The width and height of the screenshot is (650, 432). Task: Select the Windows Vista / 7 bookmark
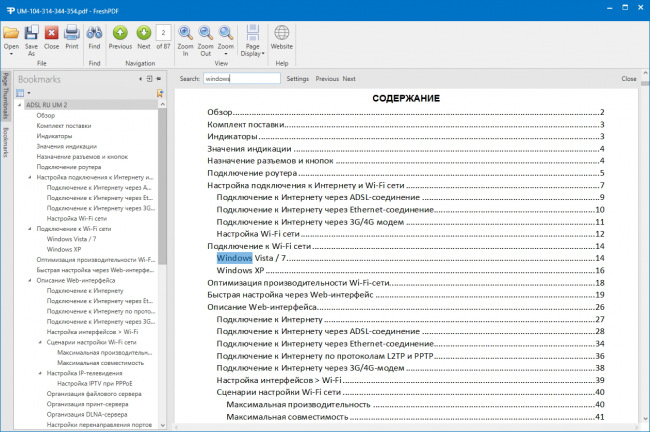click(x=71, y=239)
